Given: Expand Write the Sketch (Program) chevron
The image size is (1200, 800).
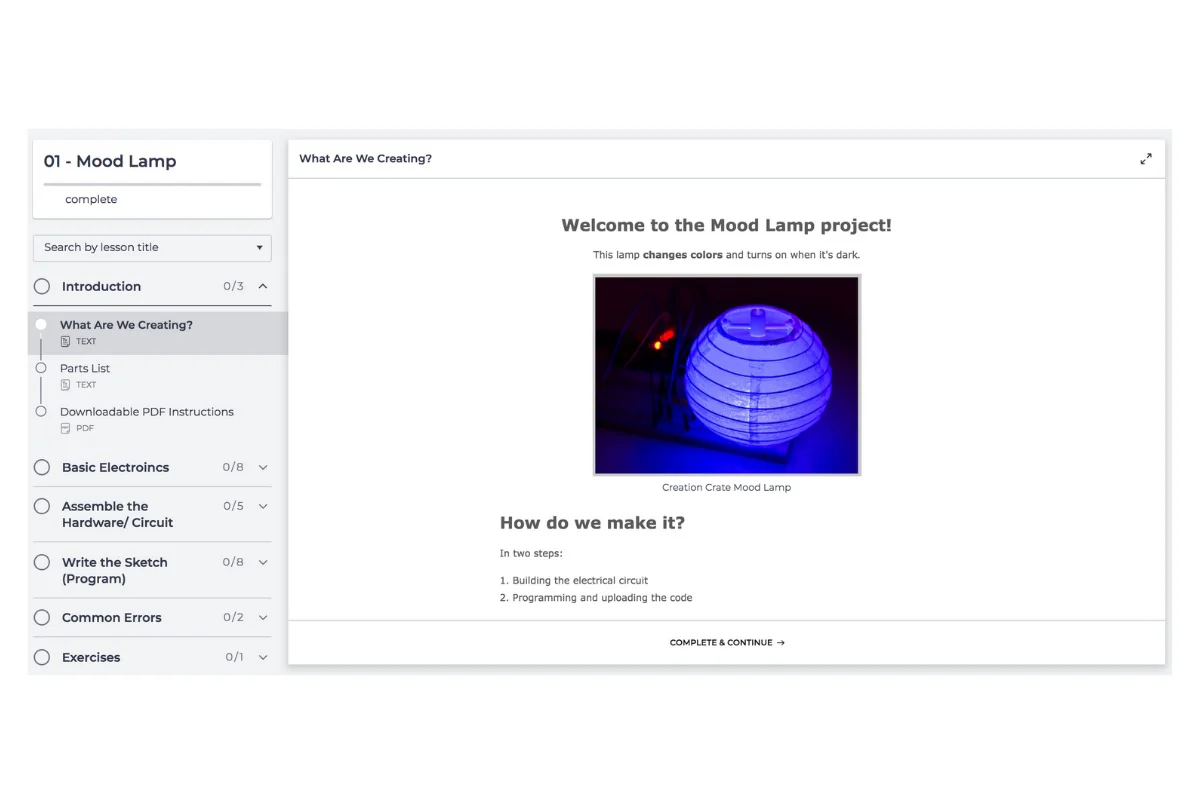Looking at the screenshot, I should point(263,562).
